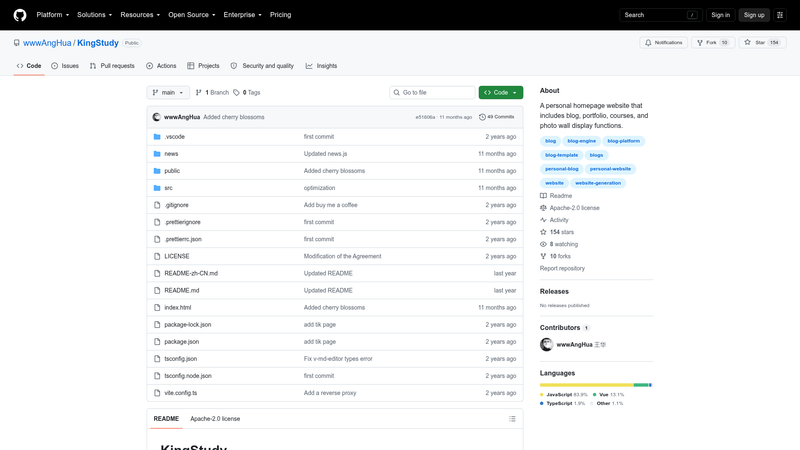Click the Sign up button
This screenshot has width=800, height=450.
click(x=754, y=15)
